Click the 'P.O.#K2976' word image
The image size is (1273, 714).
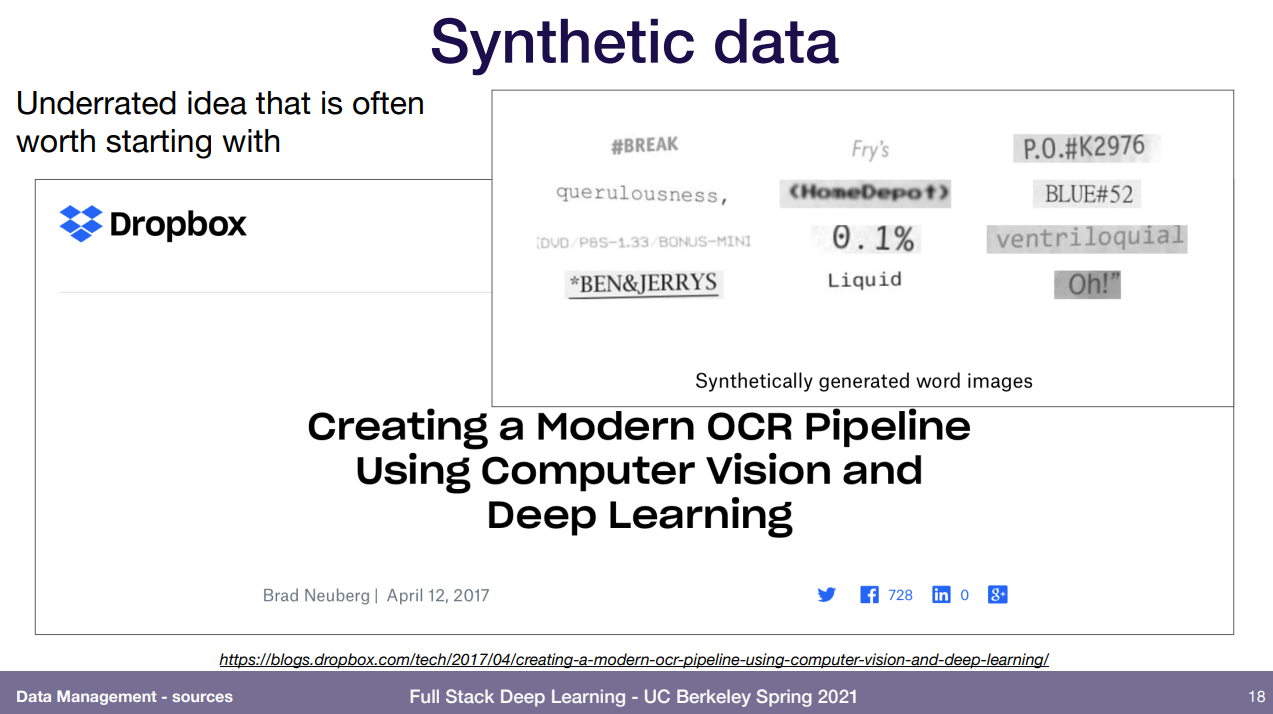tap(1085, 148)
